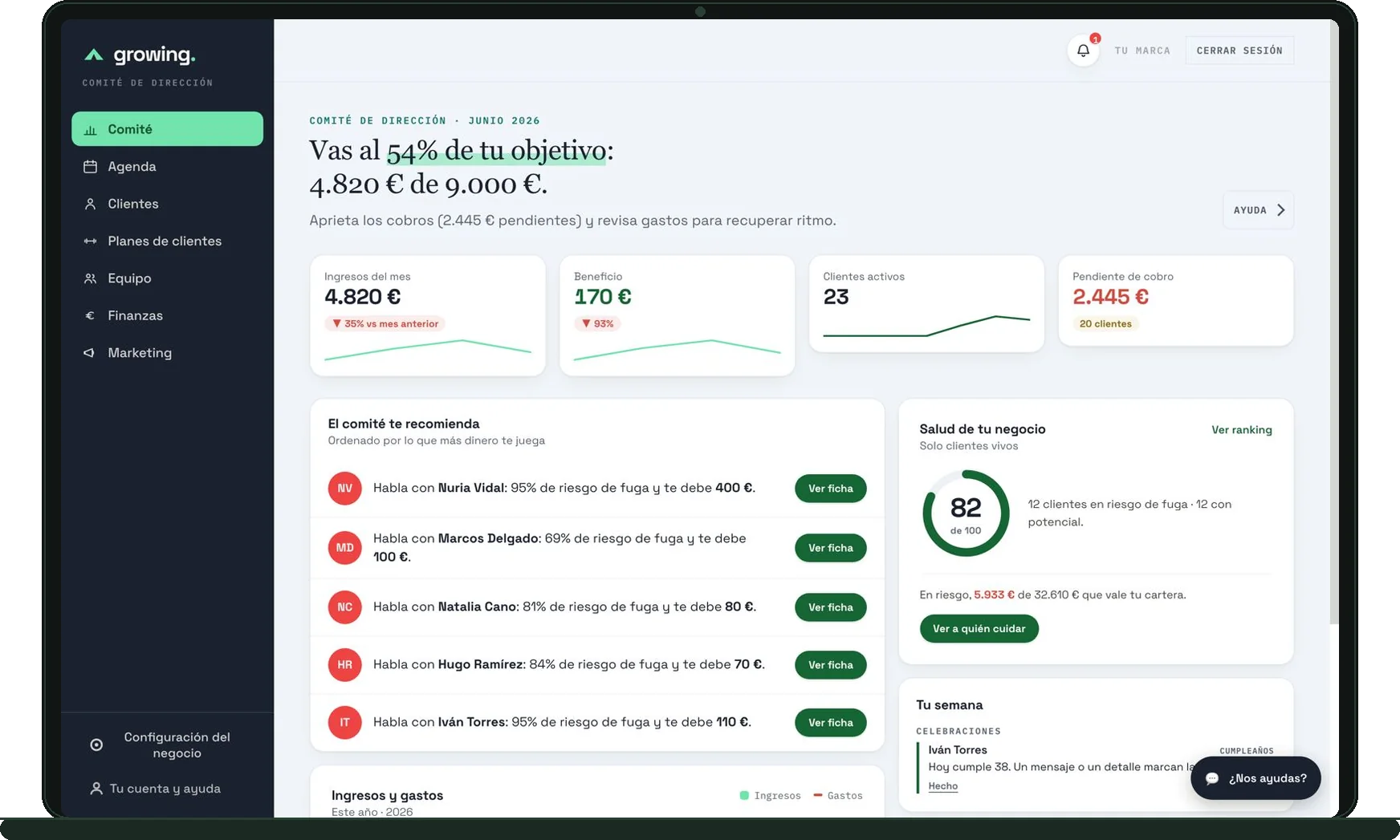
Task: Click the 82 de 100 health ring
Action: point(966,513)
